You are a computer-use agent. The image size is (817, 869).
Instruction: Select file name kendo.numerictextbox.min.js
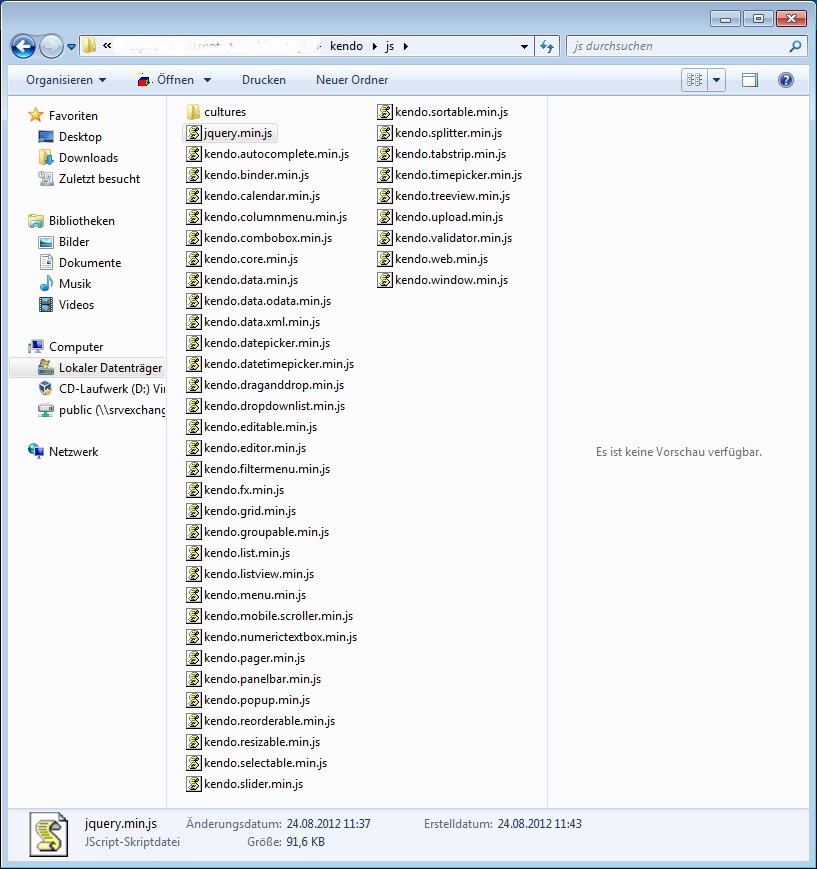pos(280,637)
